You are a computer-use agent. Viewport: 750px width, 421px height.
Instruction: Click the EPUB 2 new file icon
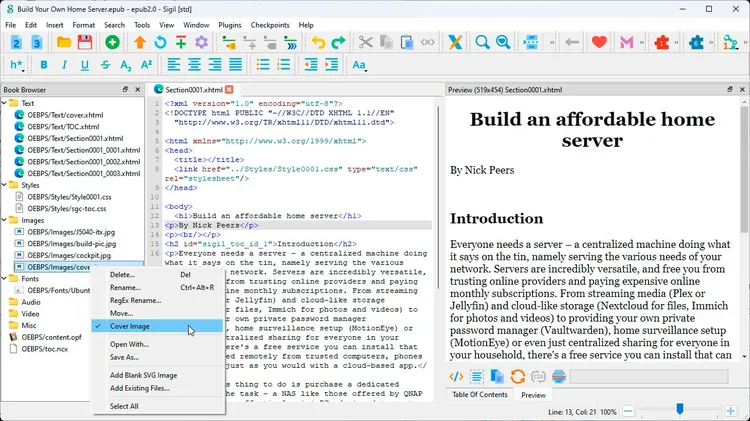tap(16, 43)
